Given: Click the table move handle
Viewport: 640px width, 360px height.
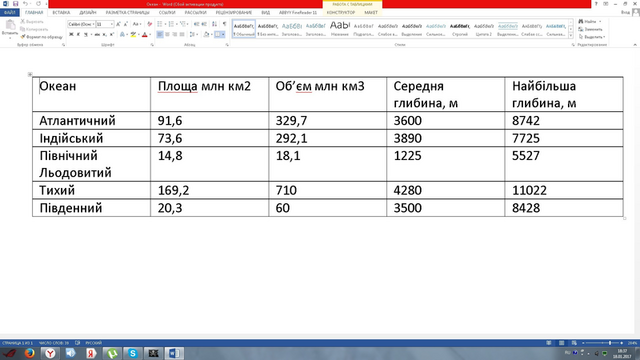Looking at the screenshot, I should 30,74.
